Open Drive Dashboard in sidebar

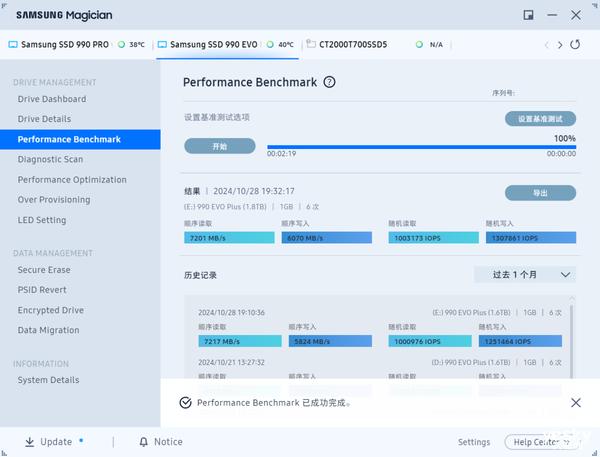tap(52, 99)
